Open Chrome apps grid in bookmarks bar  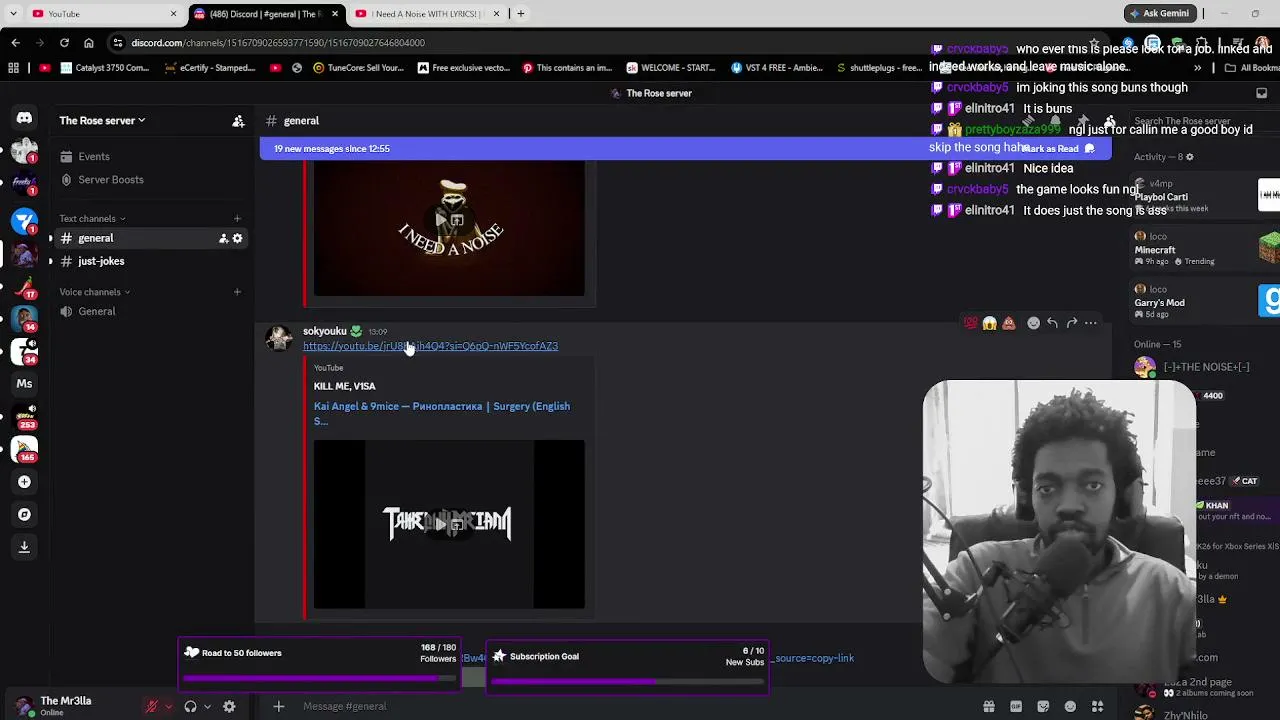[13, 68]
